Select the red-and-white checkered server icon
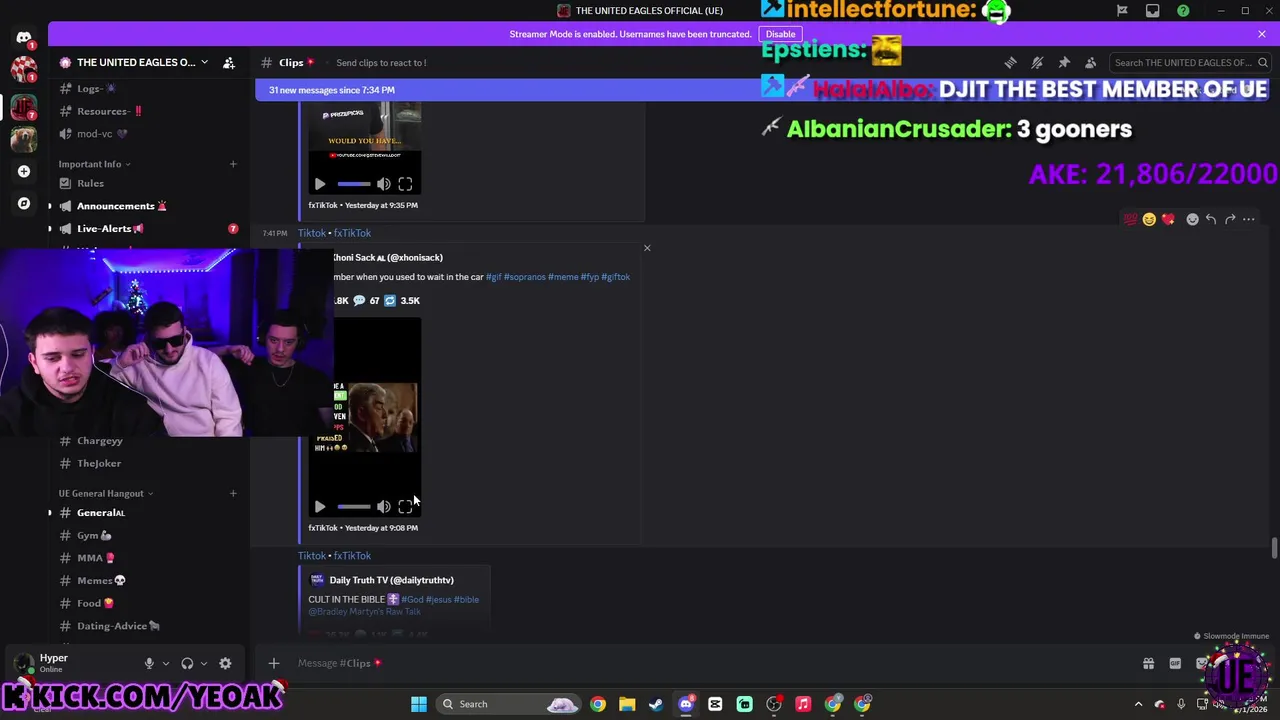This screenshot has width=1280, height=720. [24, 71]
